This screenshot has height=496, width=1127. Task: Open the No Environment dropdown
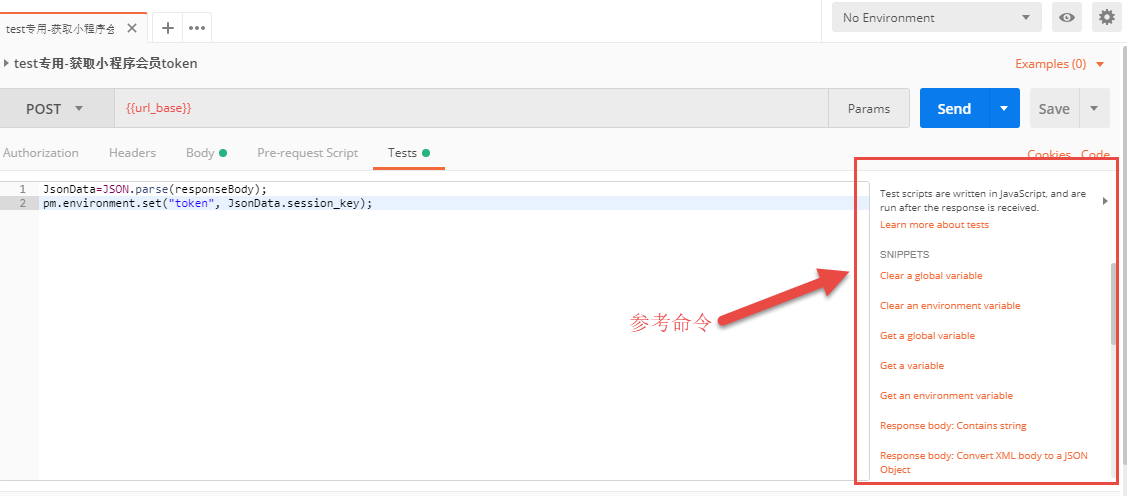click(936, 18)
